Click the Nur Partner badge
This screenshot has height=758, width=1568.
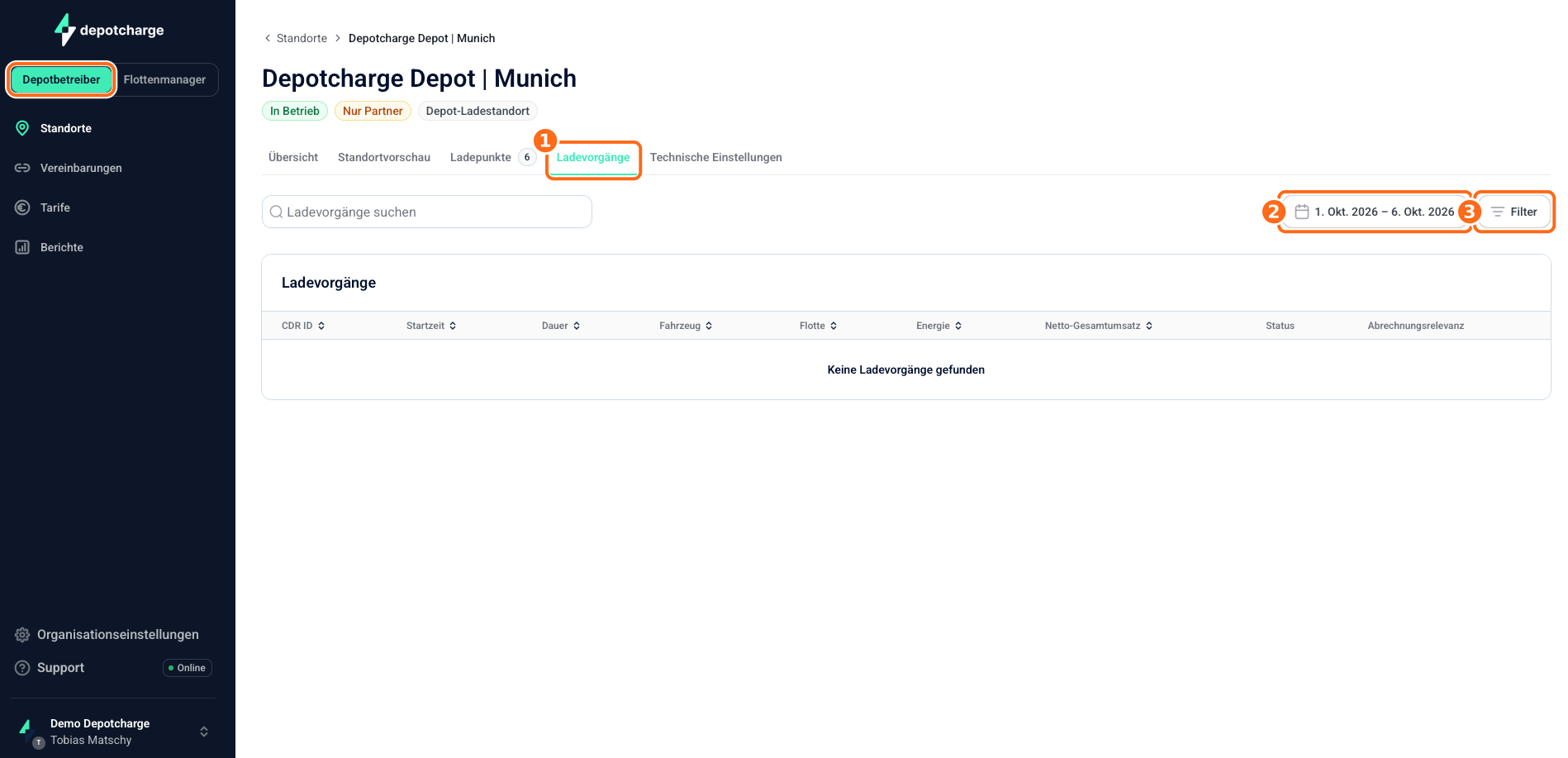click(373, 111)
